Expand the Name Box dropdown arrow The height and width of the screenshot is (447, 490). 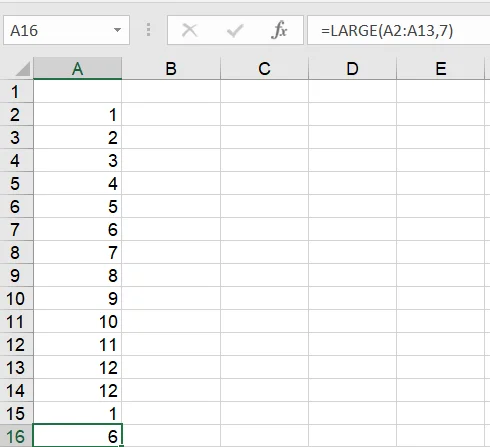pos(117,30)
